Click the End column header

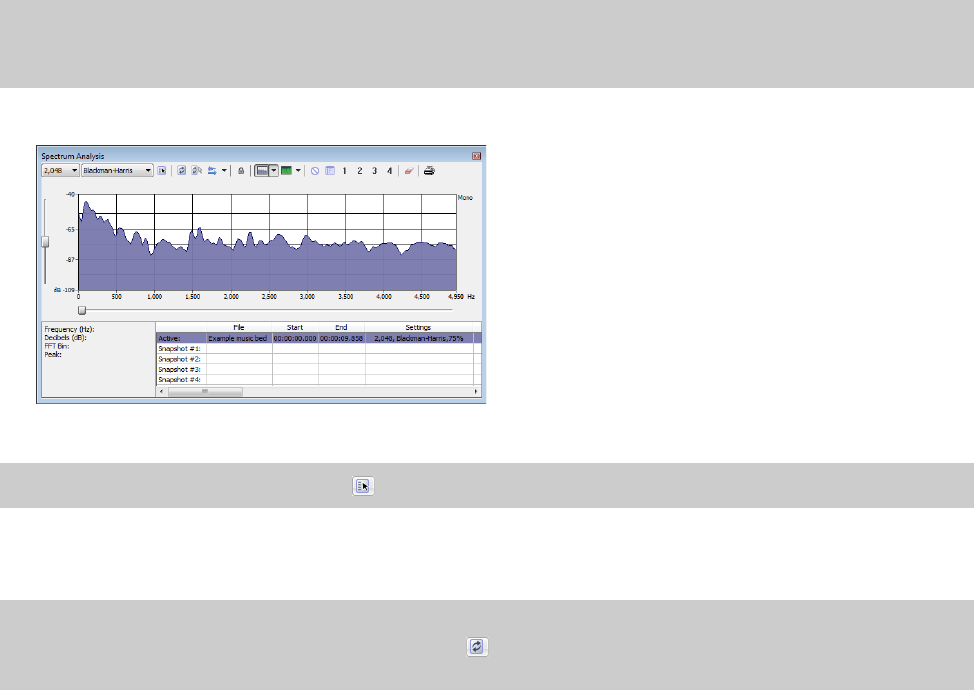342,327
